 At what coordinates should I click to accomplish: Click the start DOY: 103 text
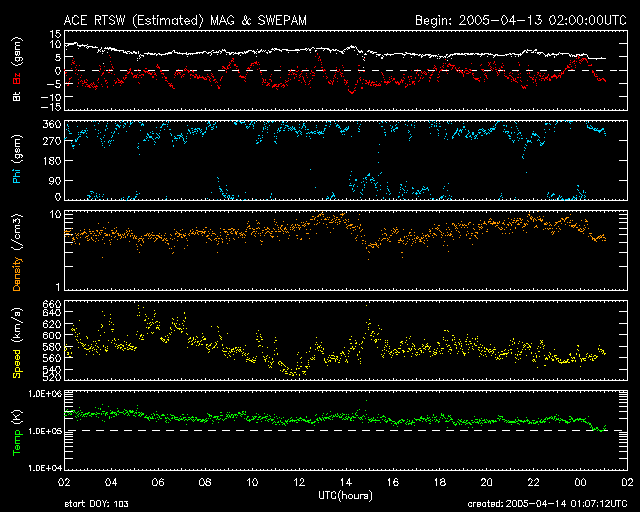pos(104,505)
